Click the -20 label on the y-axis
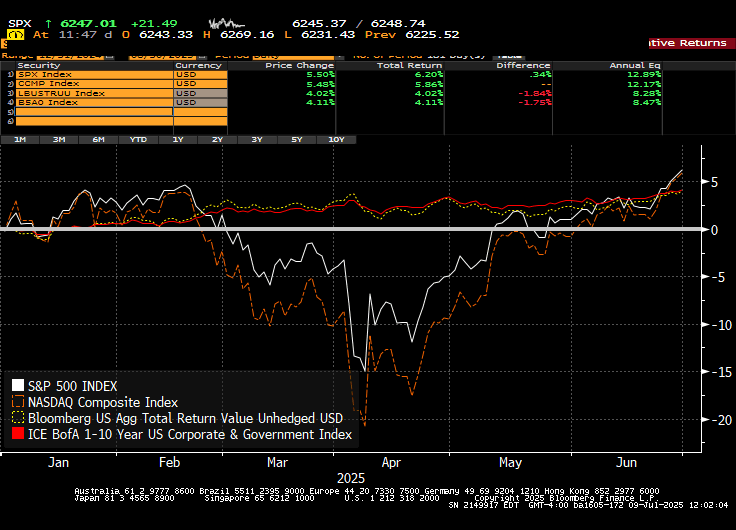The image size is (736, 530). click(x=722, y=420)
